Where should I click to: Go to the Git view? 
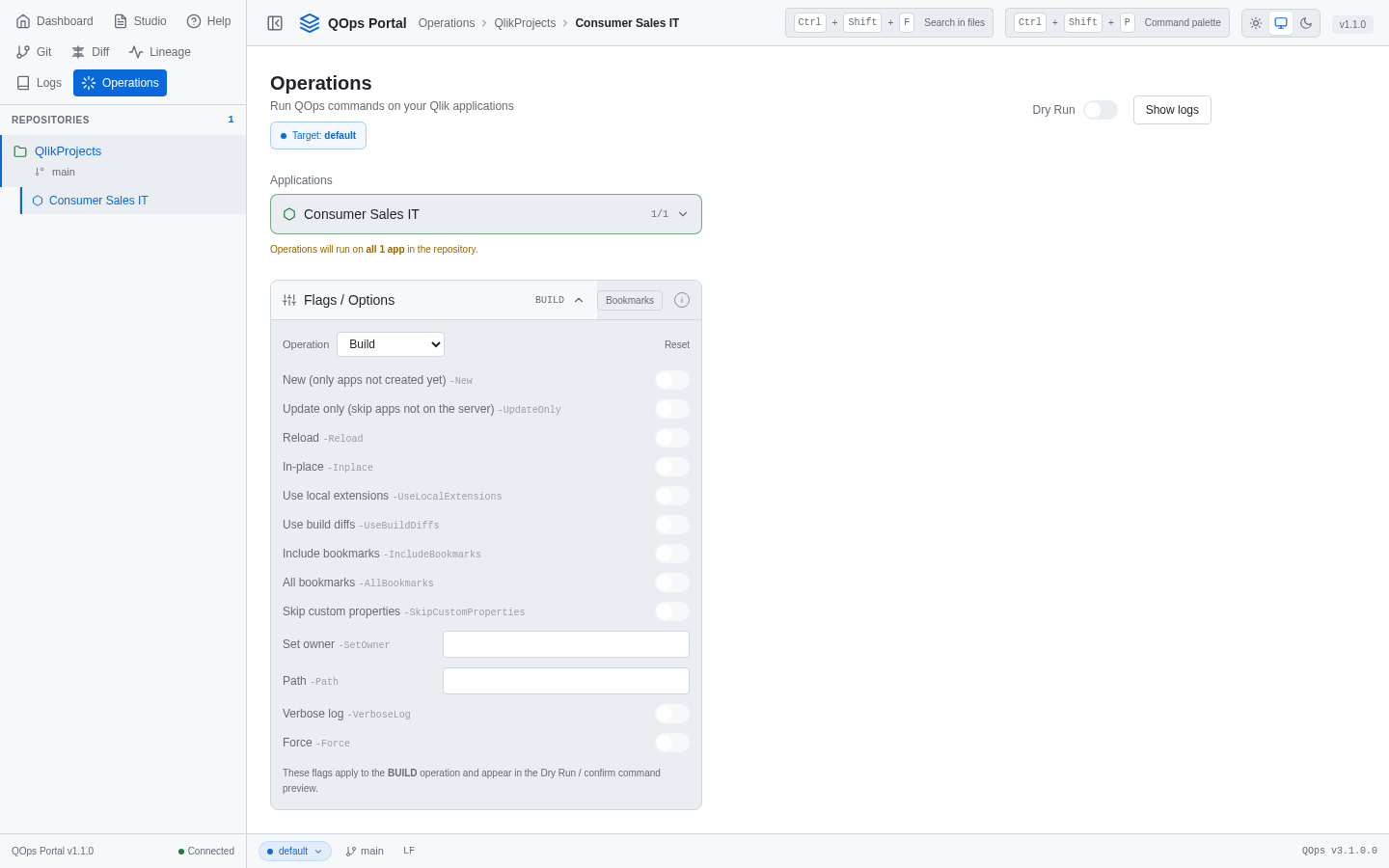coord(34,52)
